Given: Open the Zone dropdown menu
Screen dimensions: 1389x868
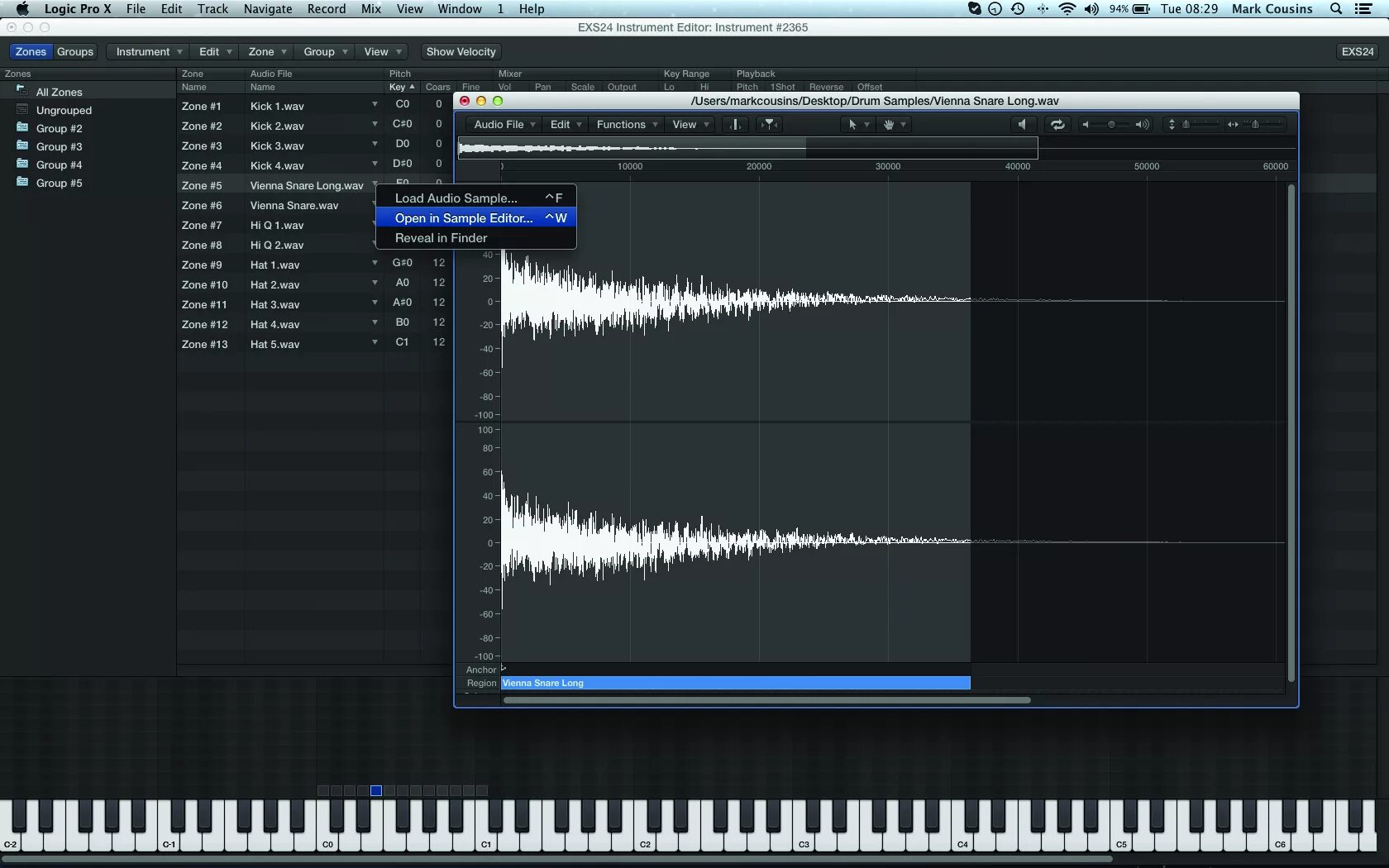Looking at the screenshot, I should tap(267, 51).
